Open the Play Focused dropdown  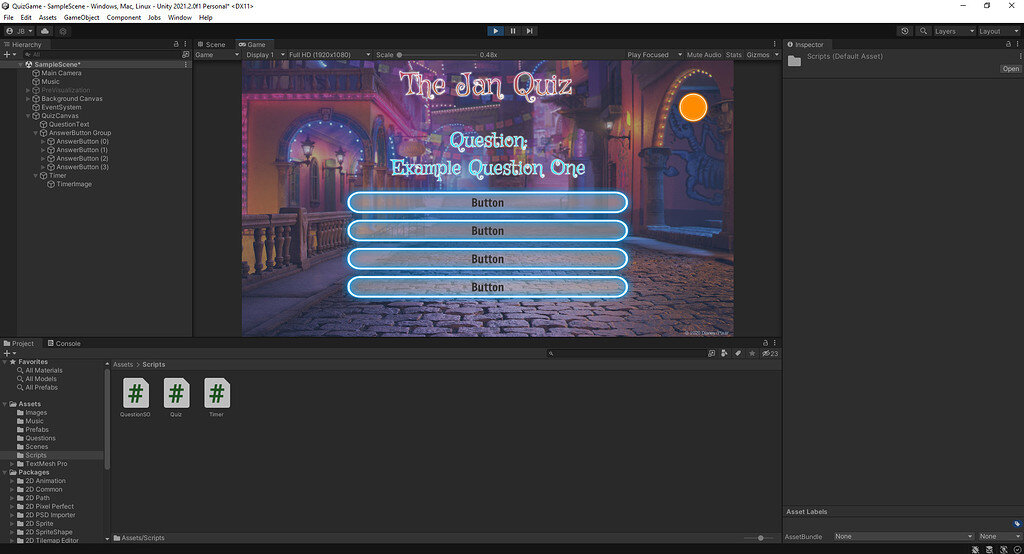[x=654, y=55]
